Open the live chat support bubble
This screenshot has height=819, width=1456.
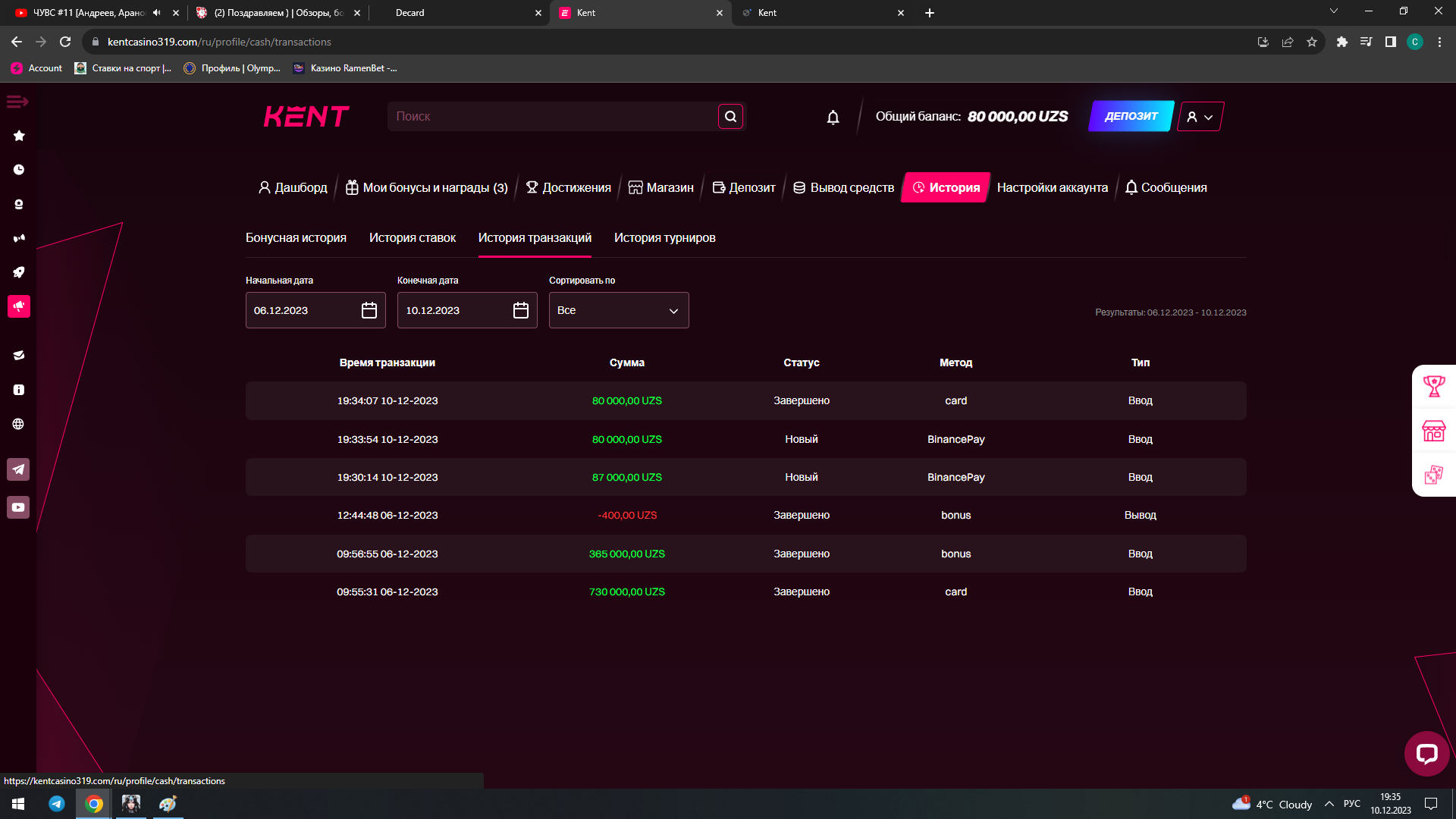pos(1426,753)
